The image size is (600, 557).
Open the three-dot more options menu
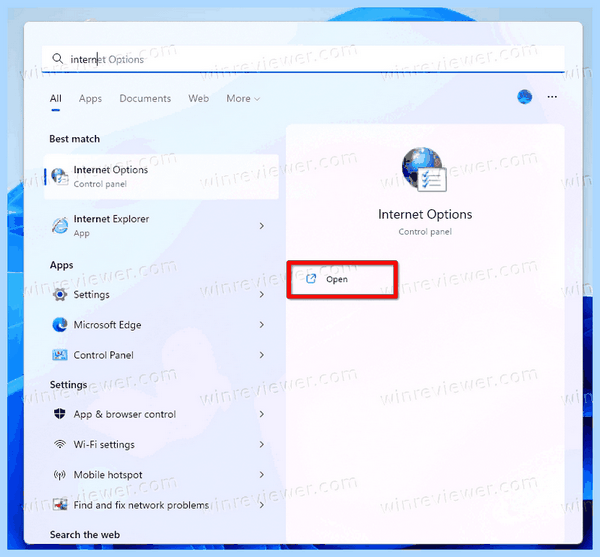click(552, 97)
